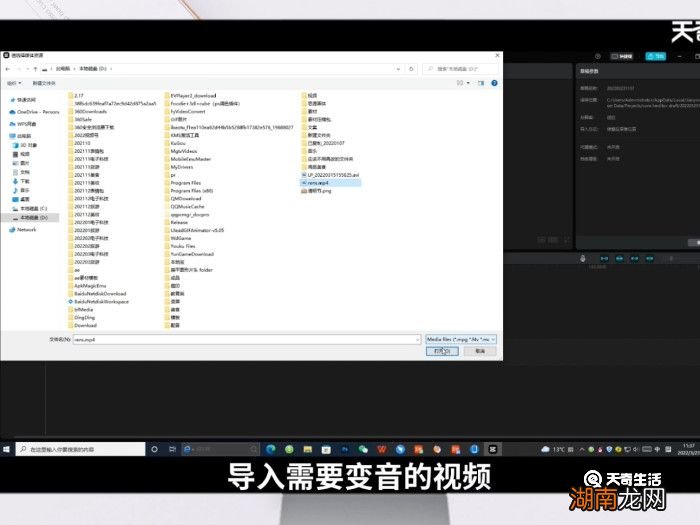Select the MgtvVideos folder
This screenshot has width=700, height=525.
[x=181, y=151]
